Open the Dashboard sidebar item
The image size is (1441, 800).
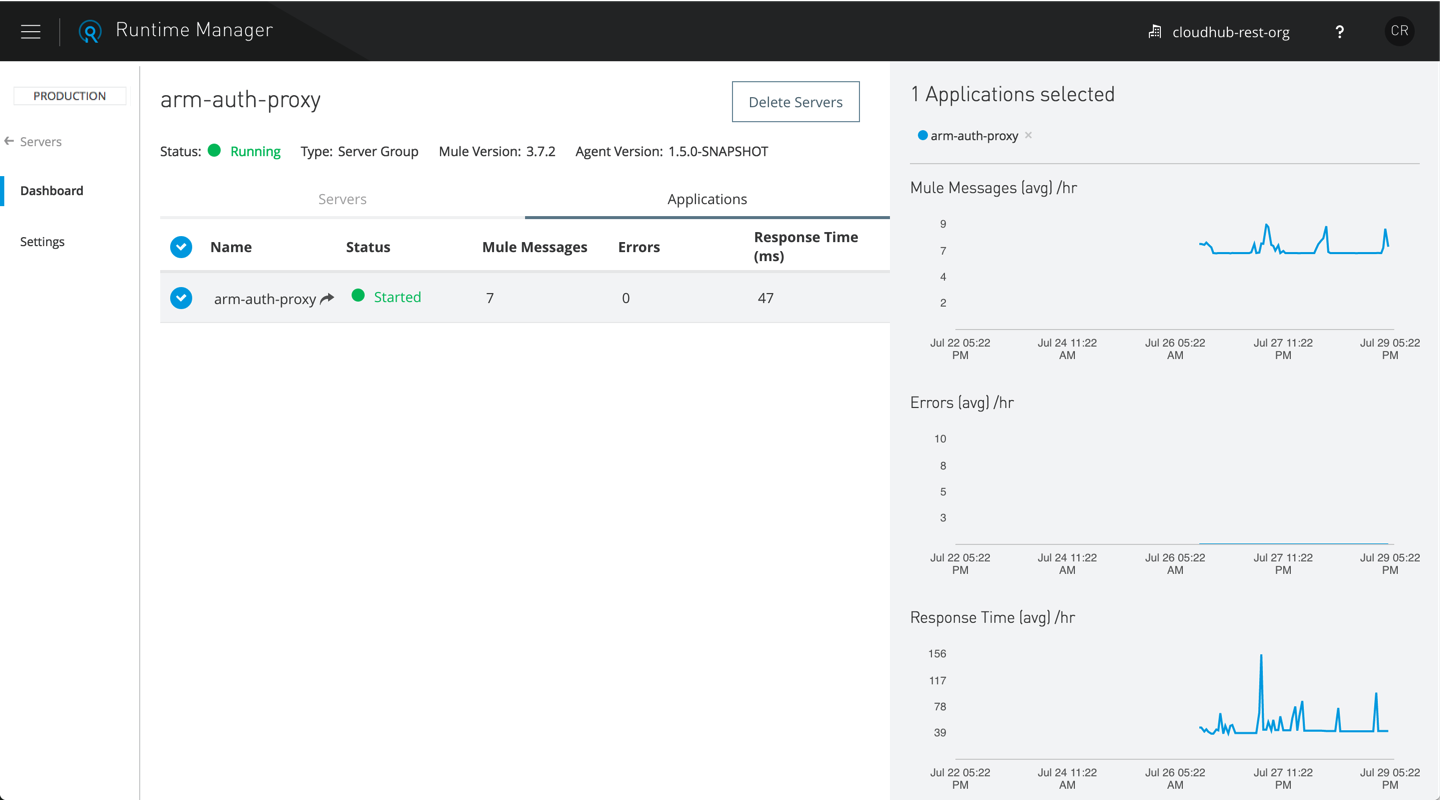click(x=52, y=191)
